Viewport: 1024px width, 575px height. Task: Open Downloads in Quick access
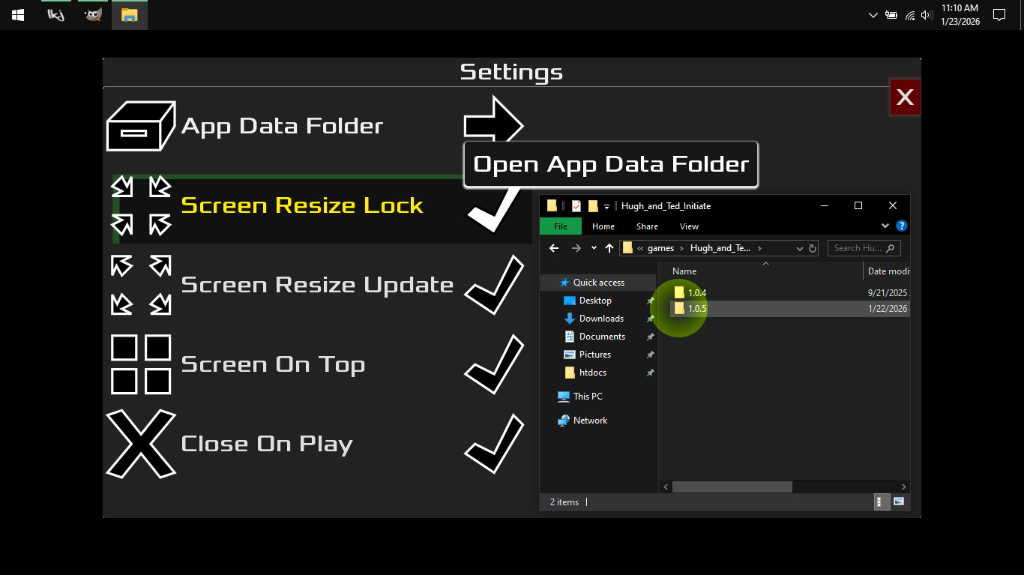point(601,319)
